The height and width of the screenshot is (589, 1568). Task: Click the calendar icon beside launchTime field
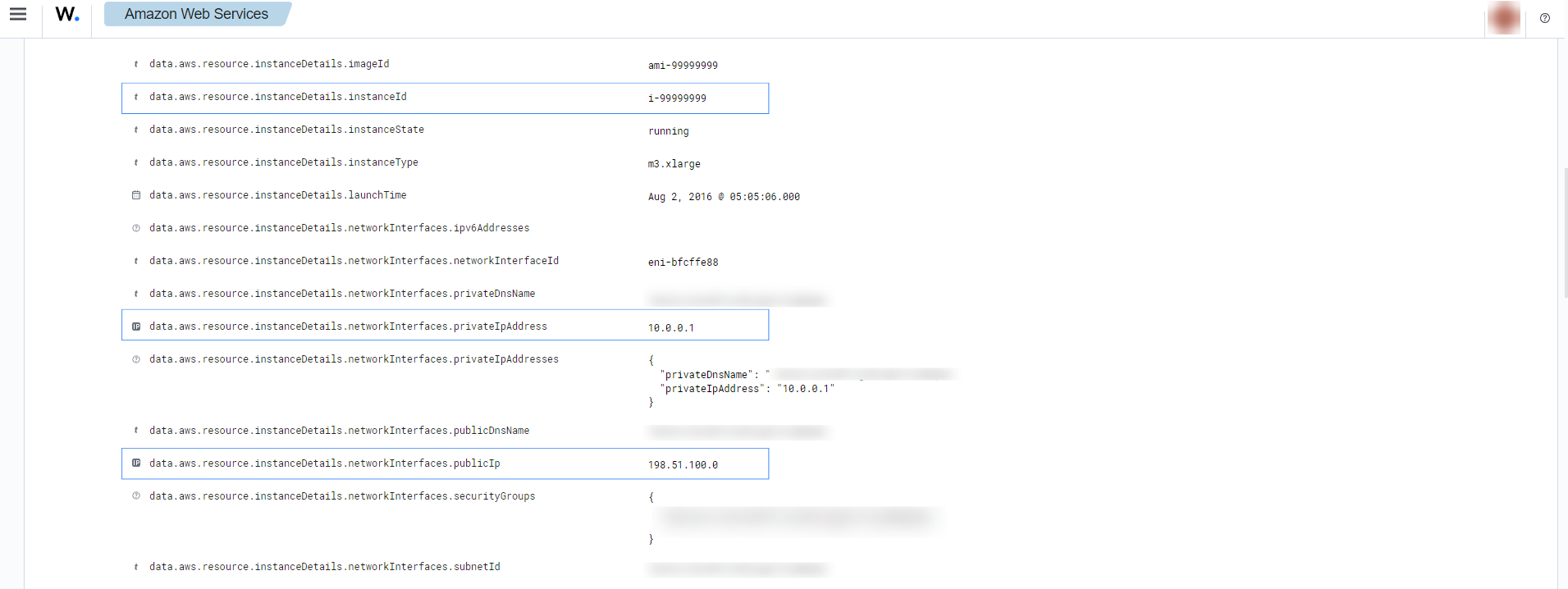(136, 195)
